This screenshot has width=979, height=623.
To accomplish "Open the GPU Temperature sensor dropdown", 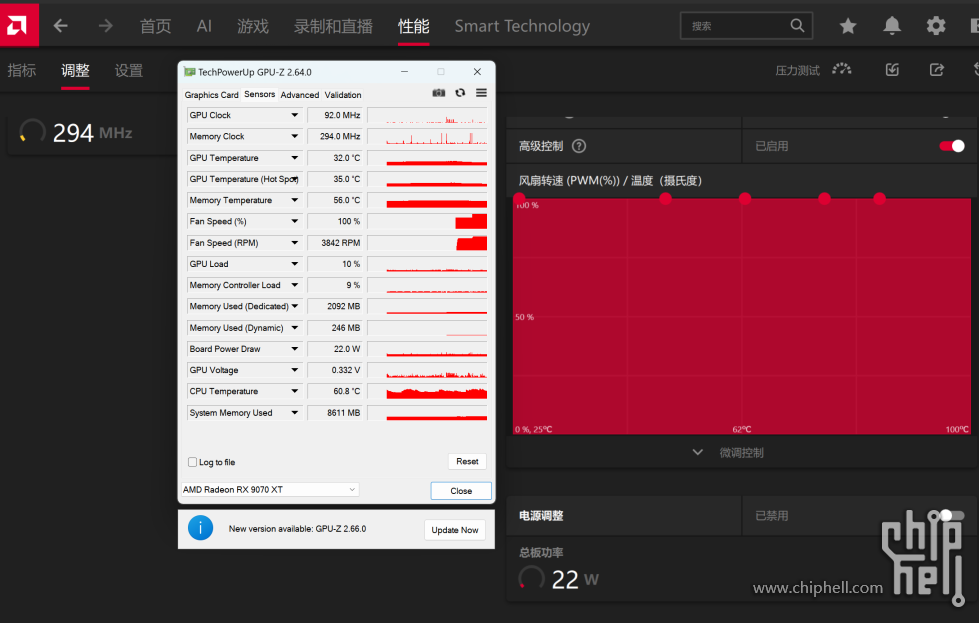I will coord(295,157).
